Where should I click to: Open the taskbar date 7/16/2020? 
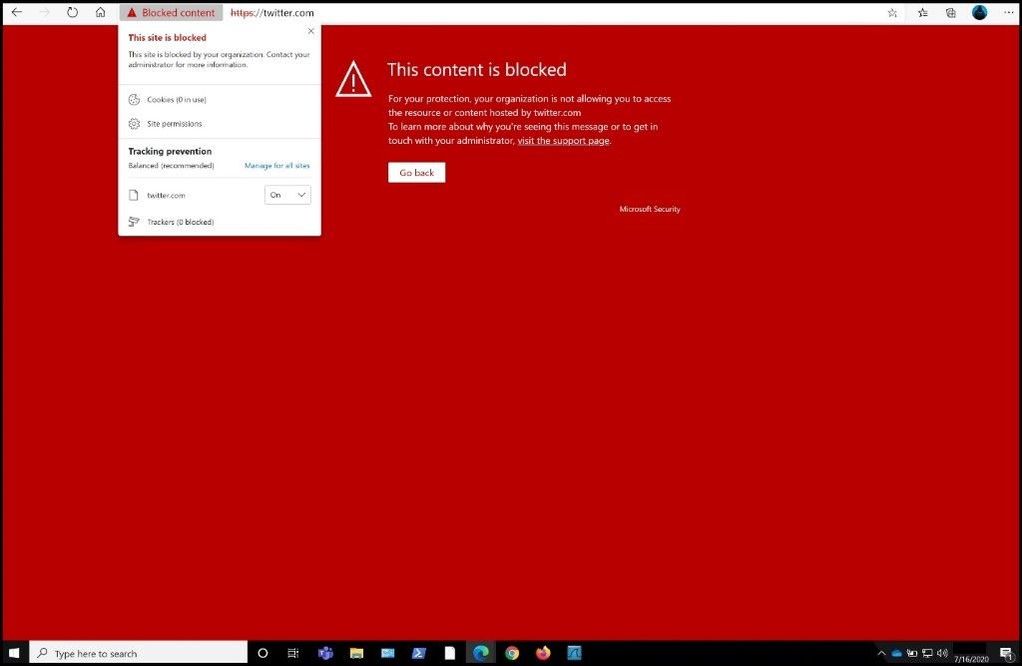click(x=971, y=659)
